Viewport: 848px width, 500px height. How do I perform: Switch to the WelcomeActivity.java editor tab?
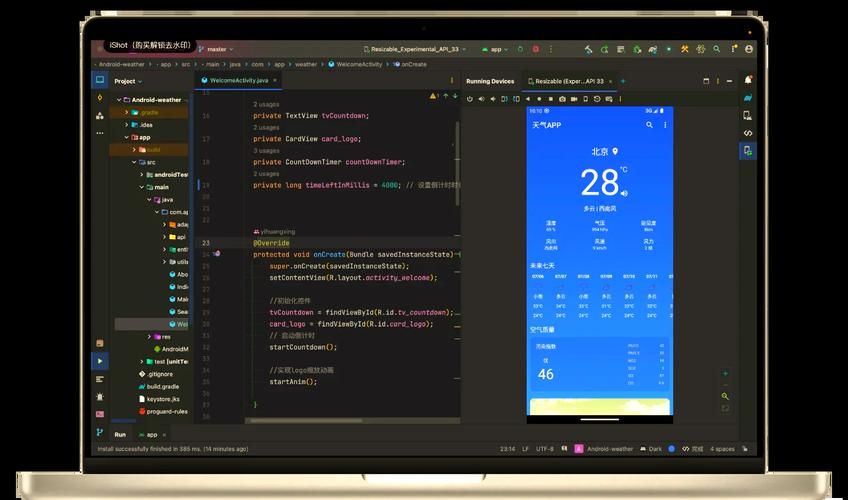point(236,80)
